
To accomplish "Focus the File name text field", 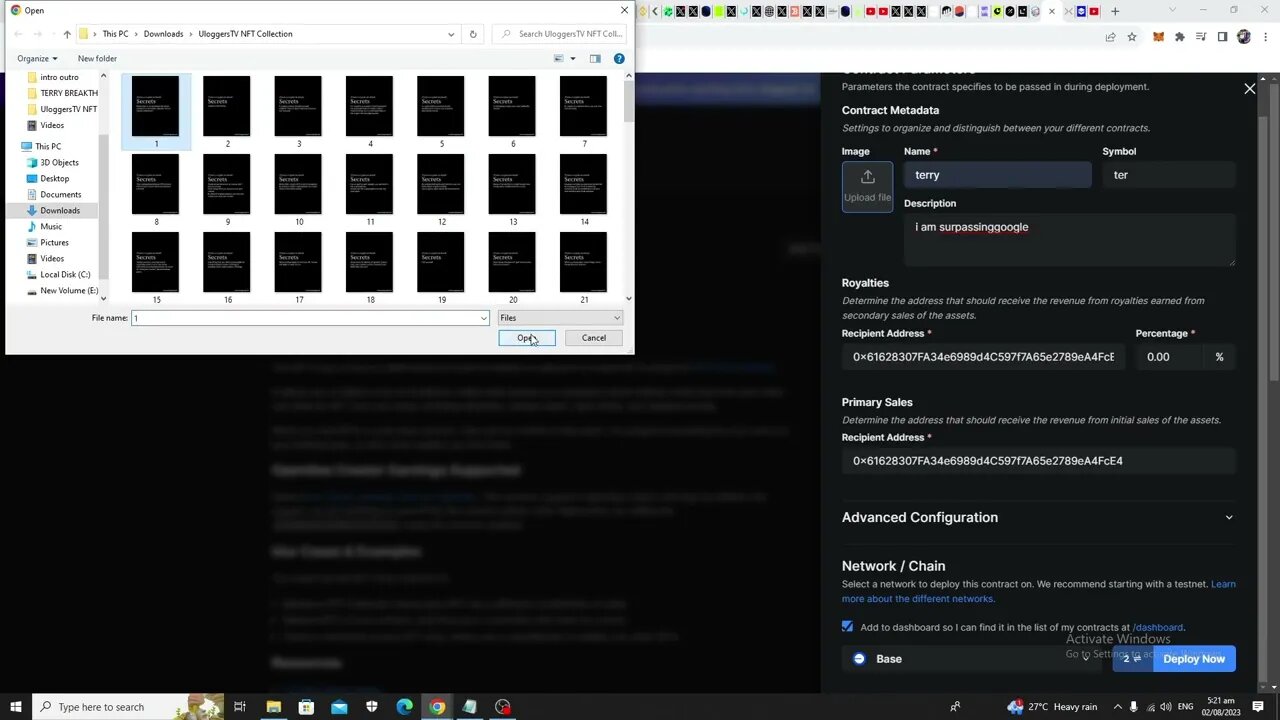I will coord(306,318).
